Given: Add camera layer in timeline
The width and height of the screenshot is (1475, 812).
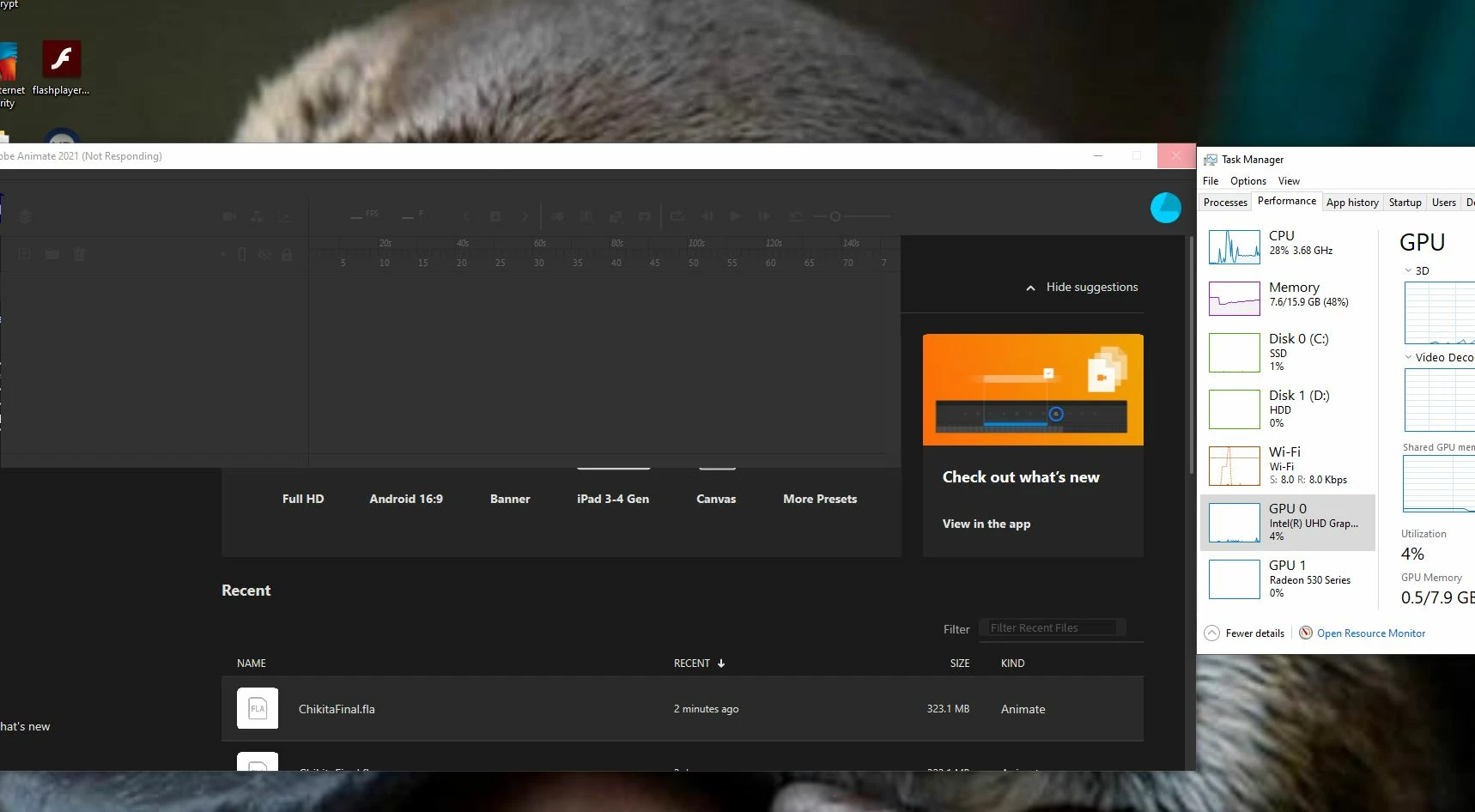Looking at the screenshot, I should coord(229,216).
